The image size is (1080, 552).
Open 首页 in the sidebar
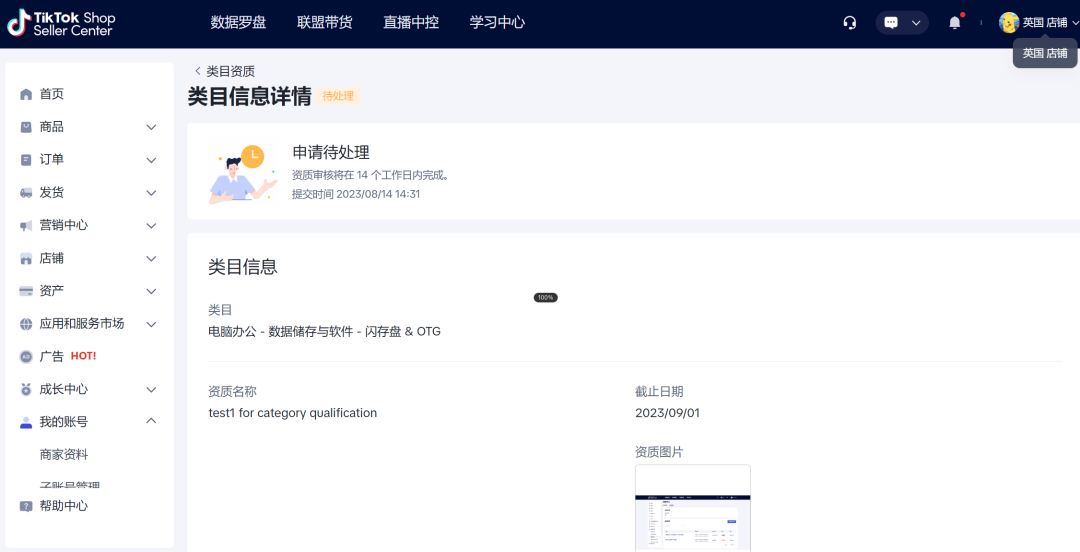click(x=52, y=94)
